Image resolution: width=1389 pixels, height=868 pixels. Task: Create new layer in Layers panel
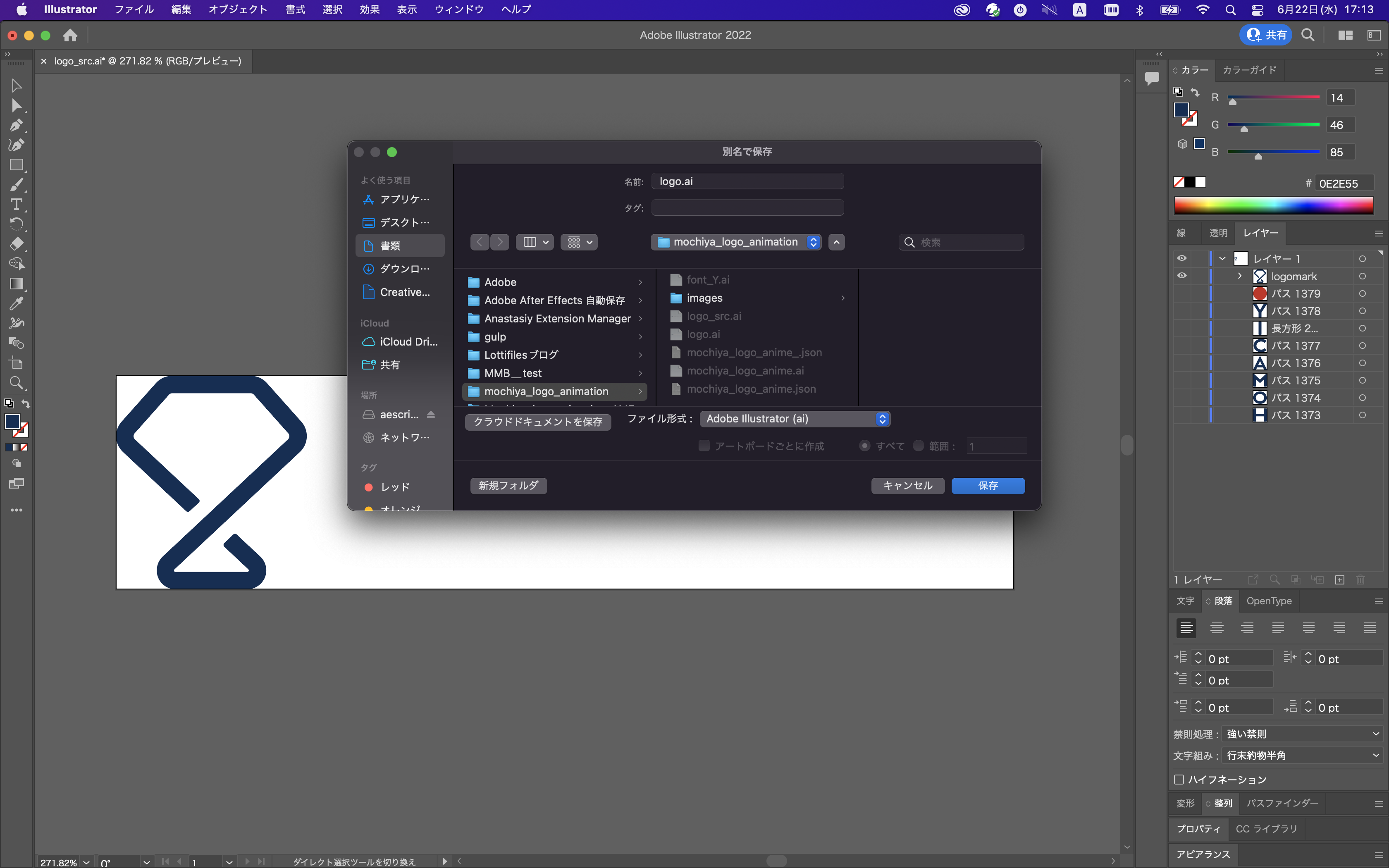coord(1340,580)
